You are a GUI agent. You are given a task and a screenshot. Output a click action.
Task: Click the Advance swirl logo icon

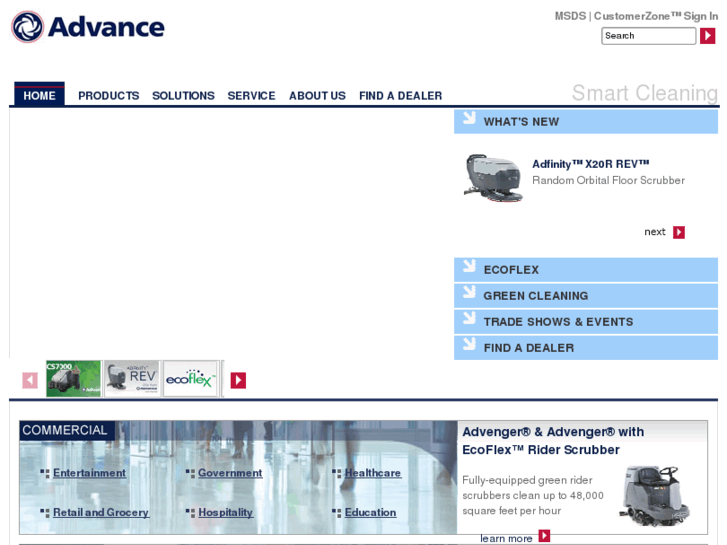pyautogui.click(x=27, y=27)
